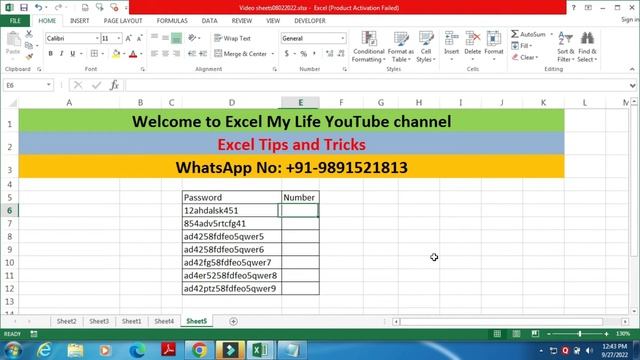
Task: Click the formula bar input
Action: click(377, 85)
